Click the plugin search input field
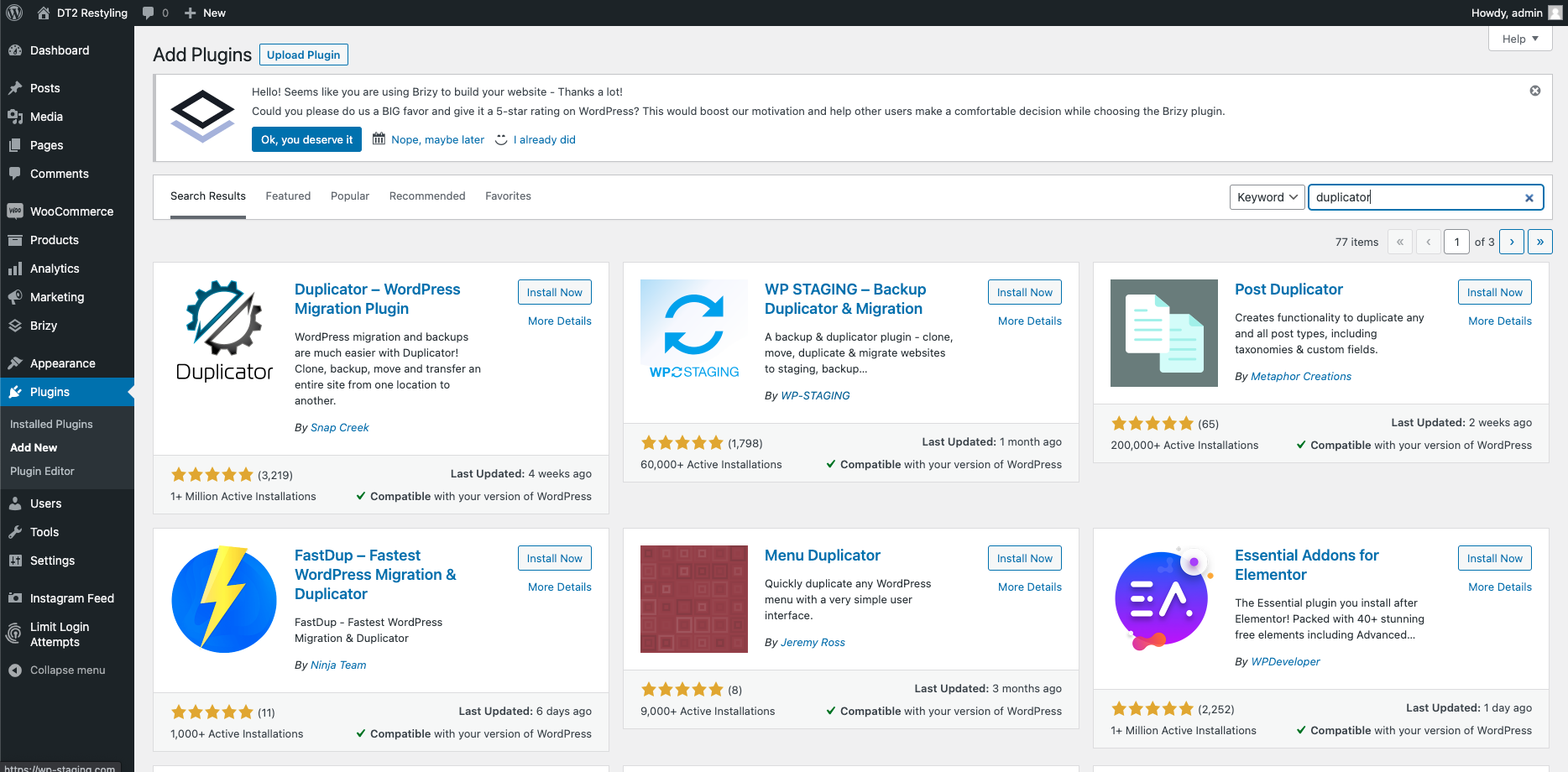The height and width of the screenshot is (772, 1568). pyautogui.click(x=1415, y=197)
